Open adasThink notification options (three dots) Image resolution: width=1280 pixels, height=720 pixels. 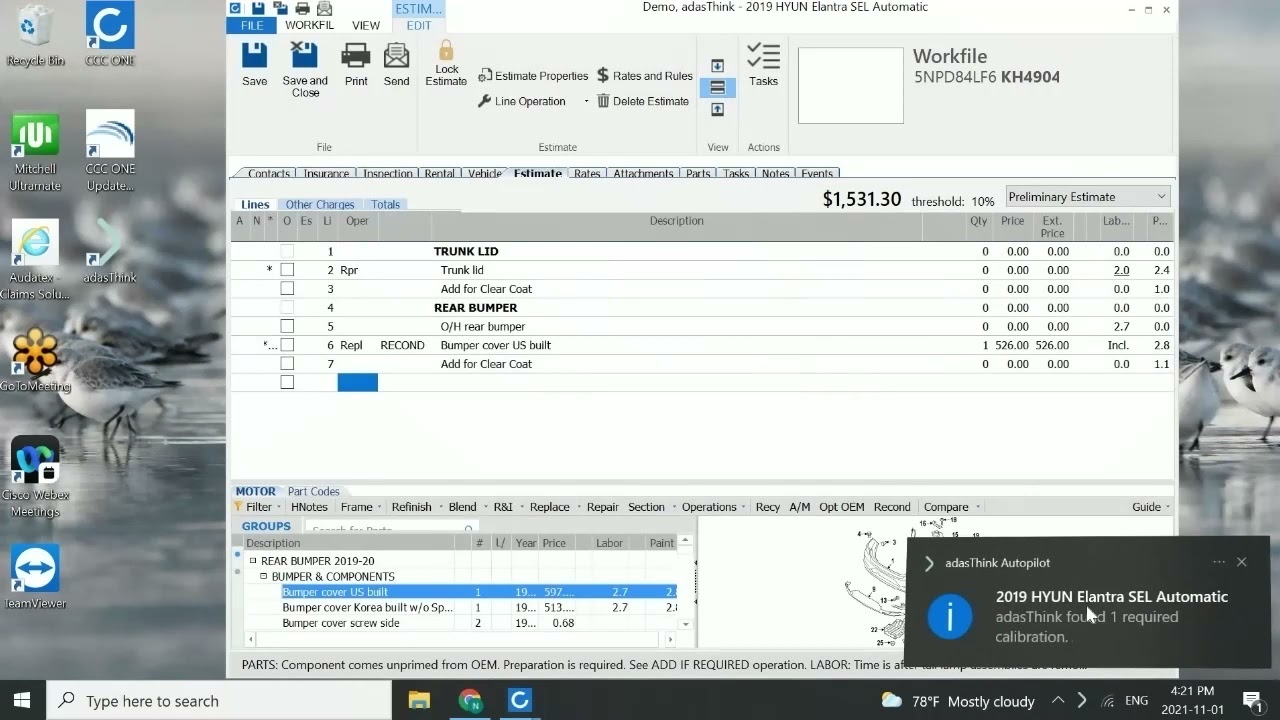[x=1218, y=562]
